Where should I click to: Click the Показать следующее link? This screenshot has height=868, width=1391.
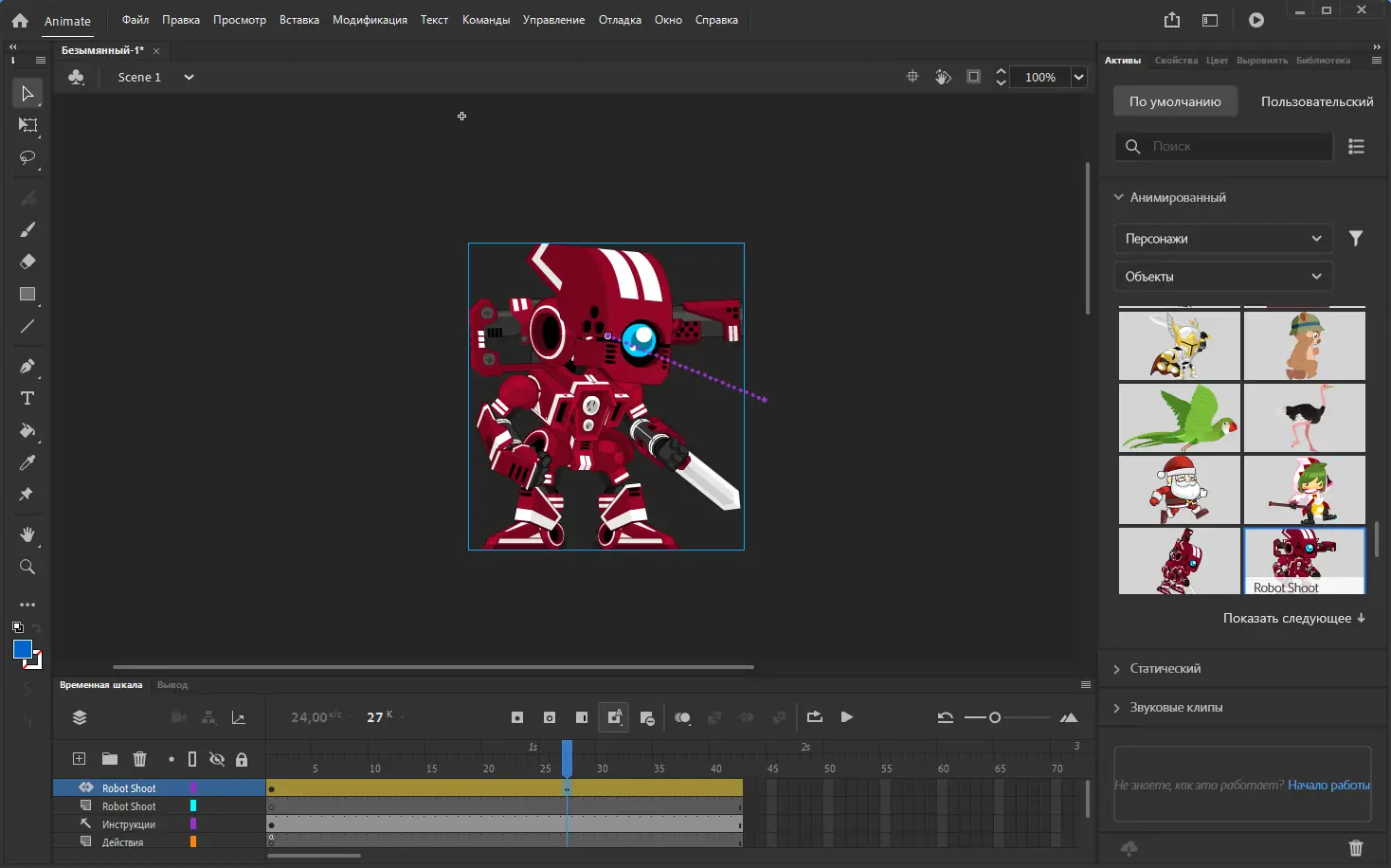point(1294,618)
